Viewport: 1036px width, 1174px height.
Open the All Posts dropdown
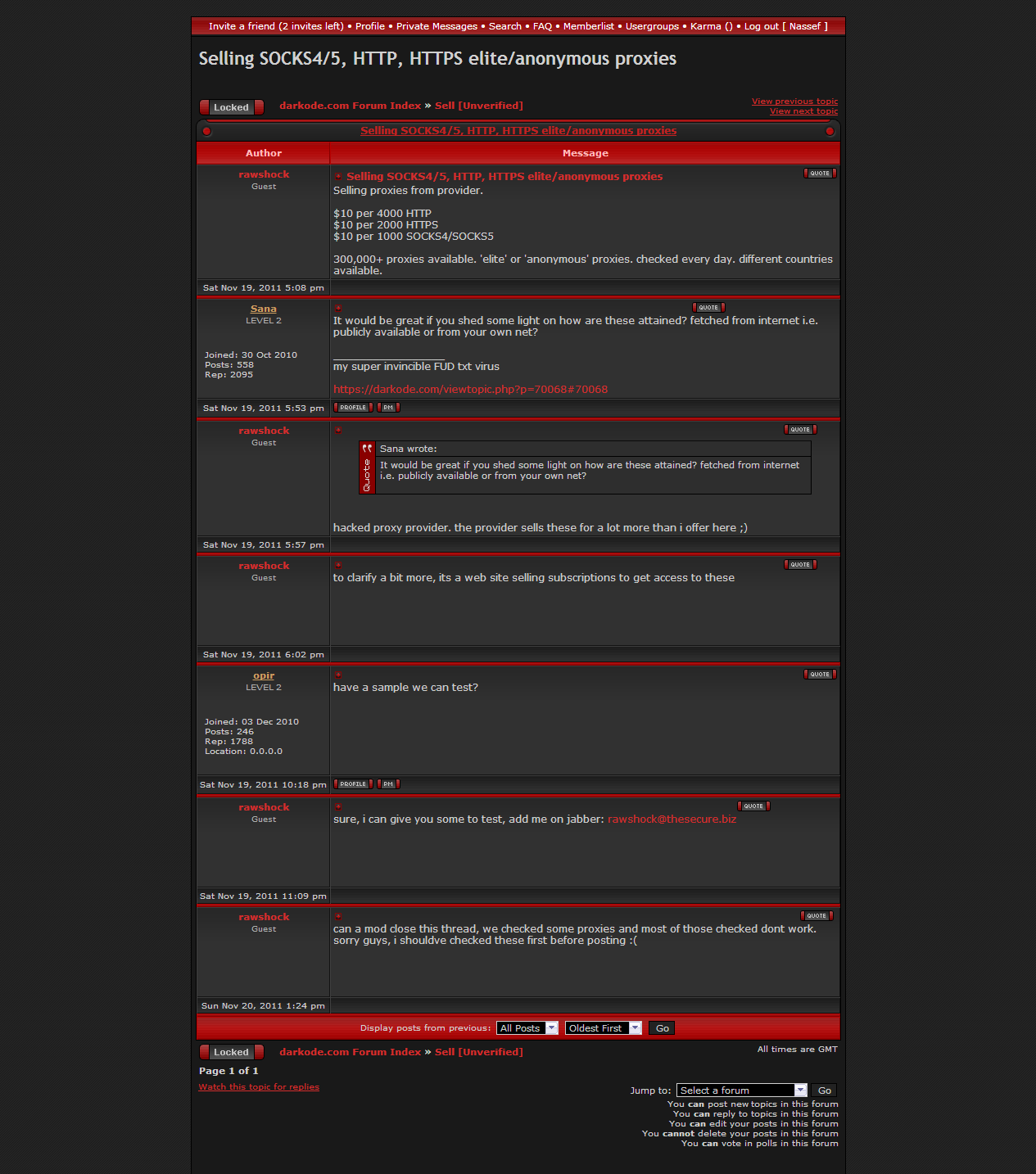527,1028
